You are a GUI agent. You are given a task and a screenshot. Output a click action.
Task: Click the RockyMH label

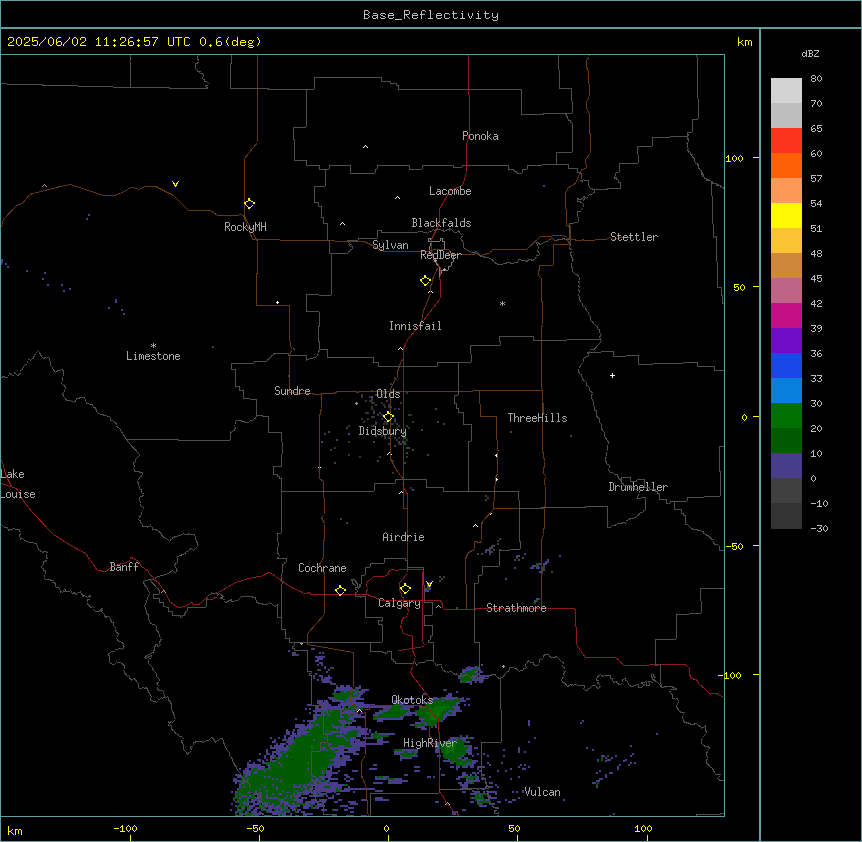(x=245, y=227)
